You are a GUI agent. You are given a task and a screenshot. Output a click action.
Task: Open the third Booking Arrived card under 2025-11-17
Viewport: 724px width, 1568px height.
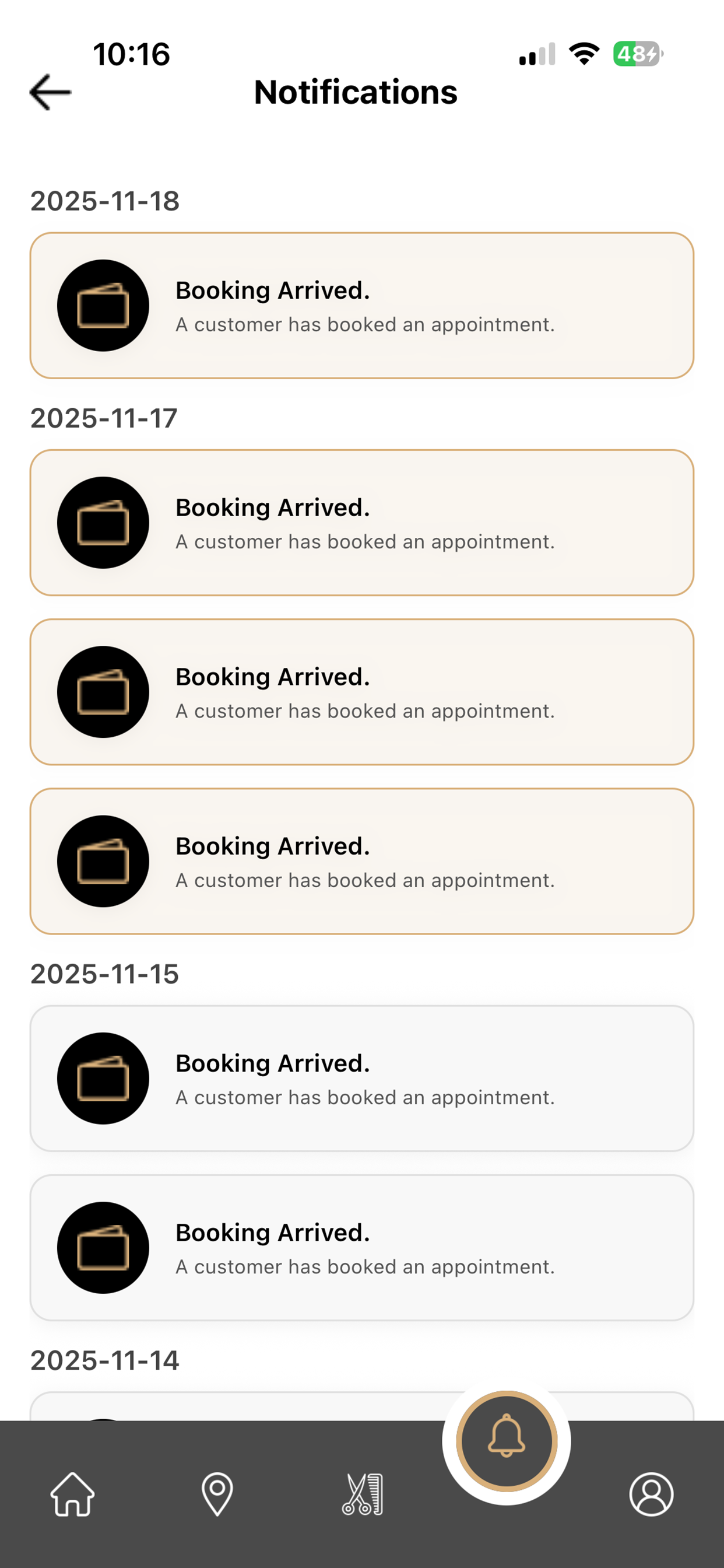point(362,862)
